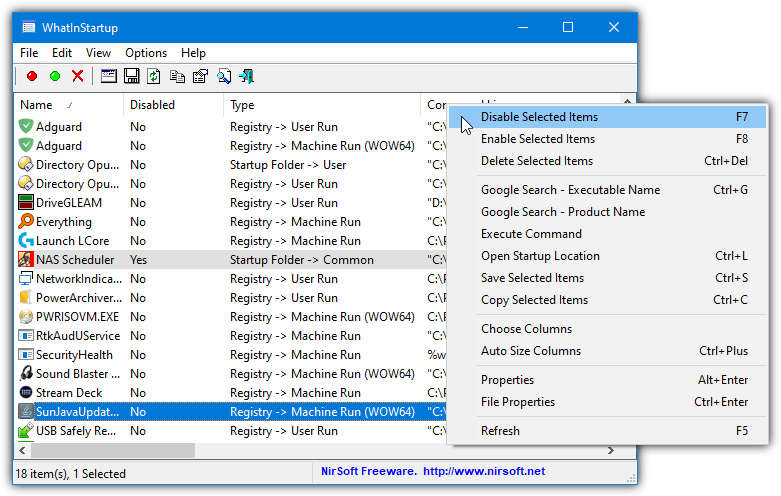The height and width of the screenshot is (496, 781).
Task: Choose Save Selected Items menu entry
Action: (x=608, y=277)
